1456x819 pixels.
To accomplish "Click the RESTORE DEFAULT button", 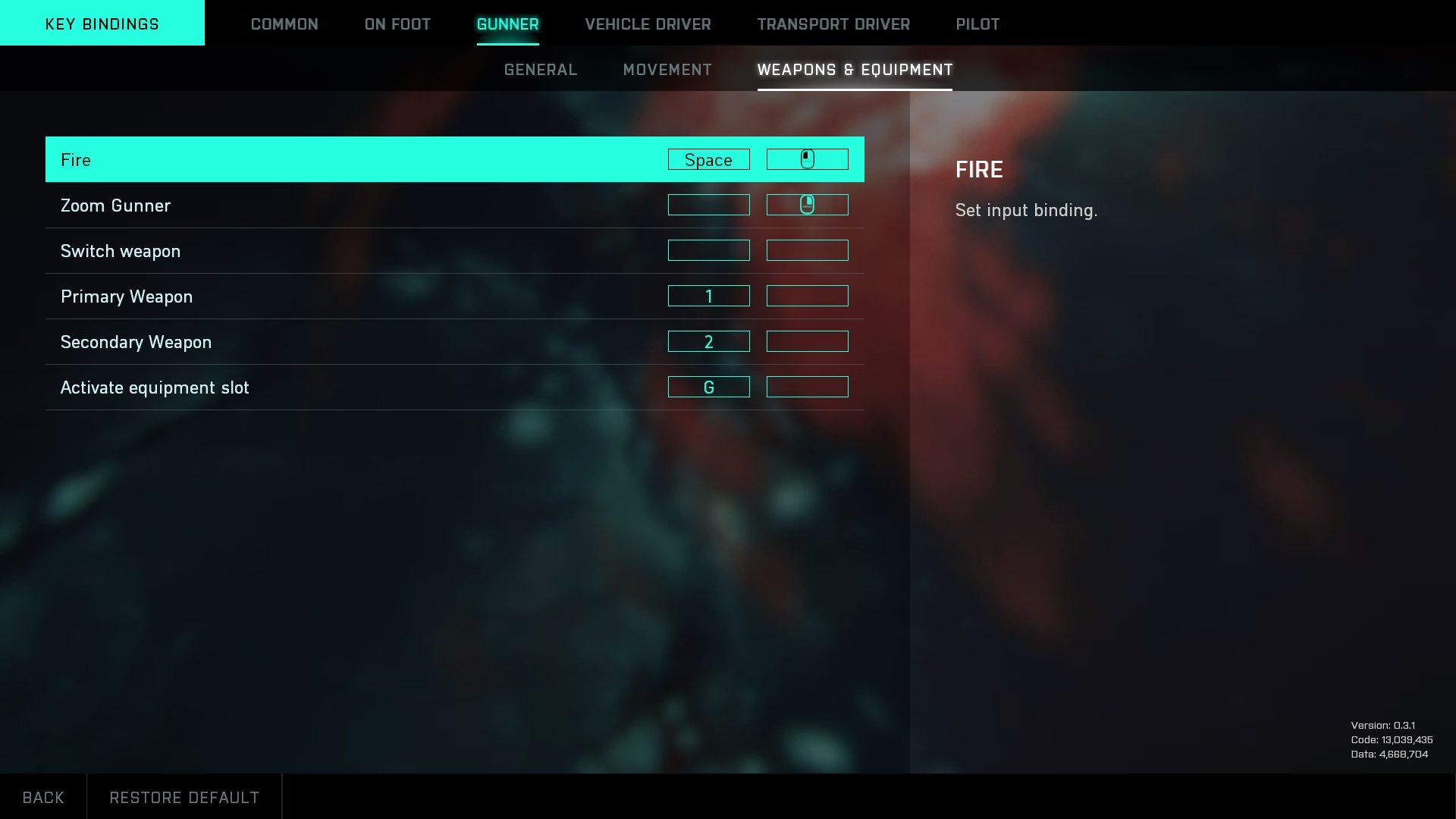I will coord(184,797).
